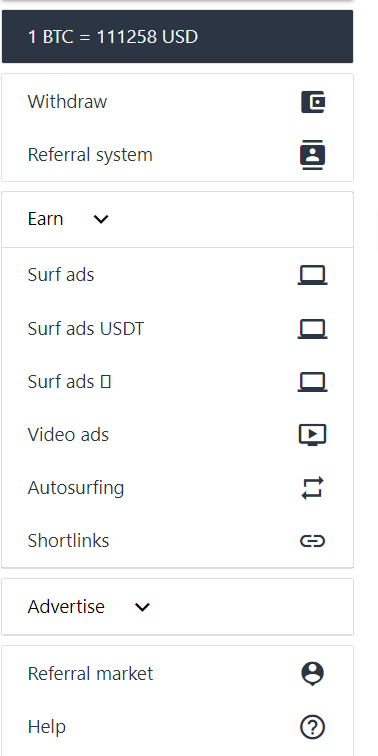Open the Withdraw menu entry
Screen dimensions: 378x756
coord(177,102)
